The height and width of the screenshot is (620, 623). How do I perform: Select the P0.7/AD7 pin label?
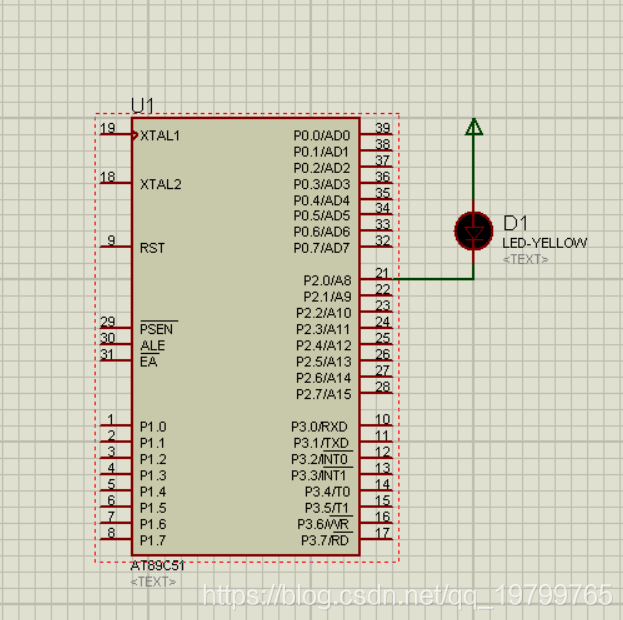321,248
